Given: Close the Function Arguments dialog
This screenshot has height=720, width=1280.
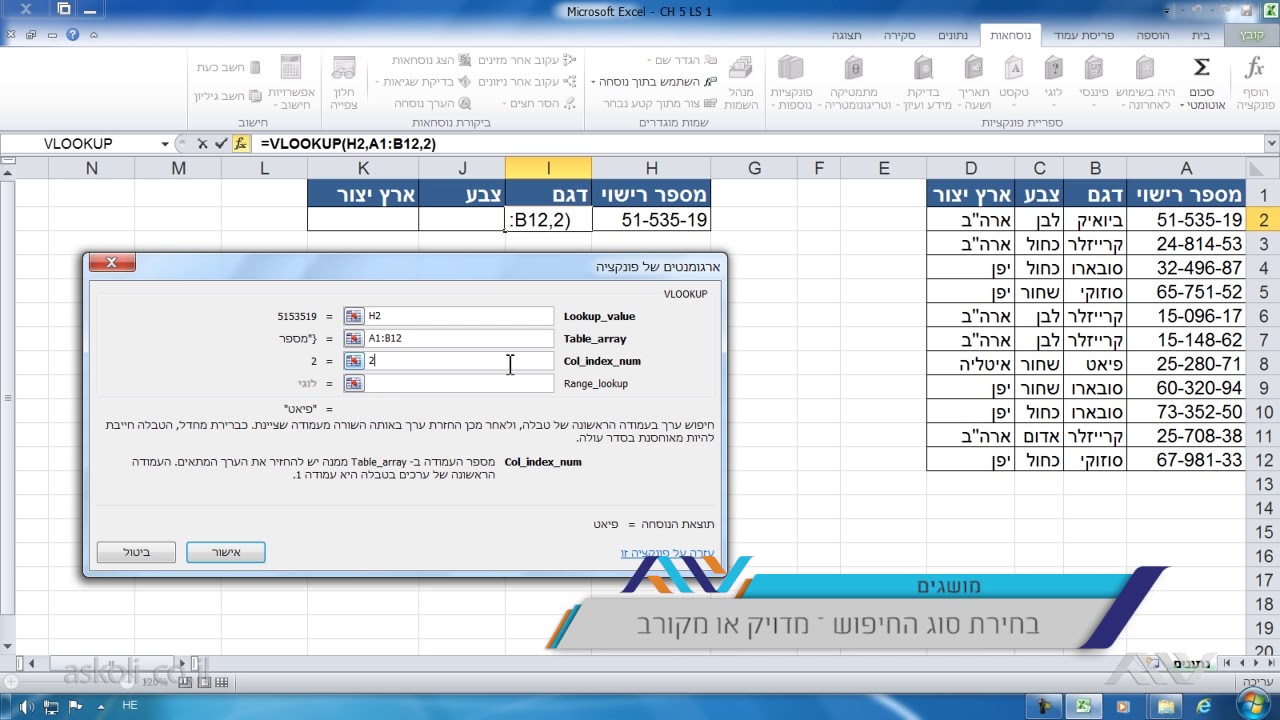Looking at the screenshot, I should click(111, 263).
